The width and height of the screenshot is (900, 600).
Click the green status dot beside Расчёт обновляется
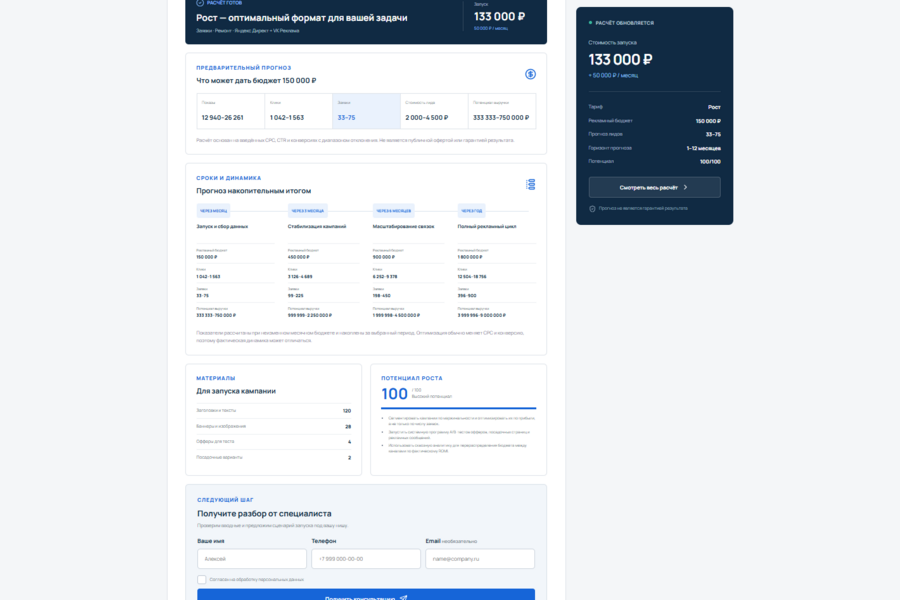tap(590, 23)
